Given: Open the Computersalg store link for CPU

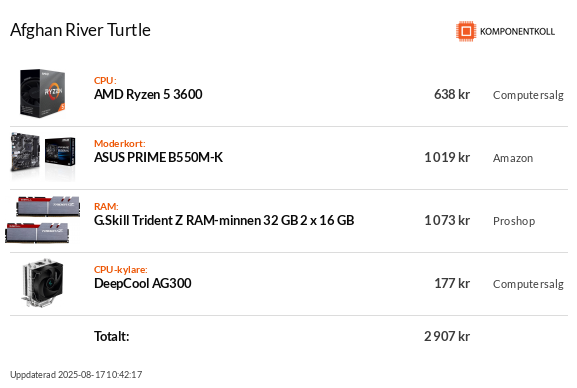Looking at the screenshot, I should [x=528, y=95].
